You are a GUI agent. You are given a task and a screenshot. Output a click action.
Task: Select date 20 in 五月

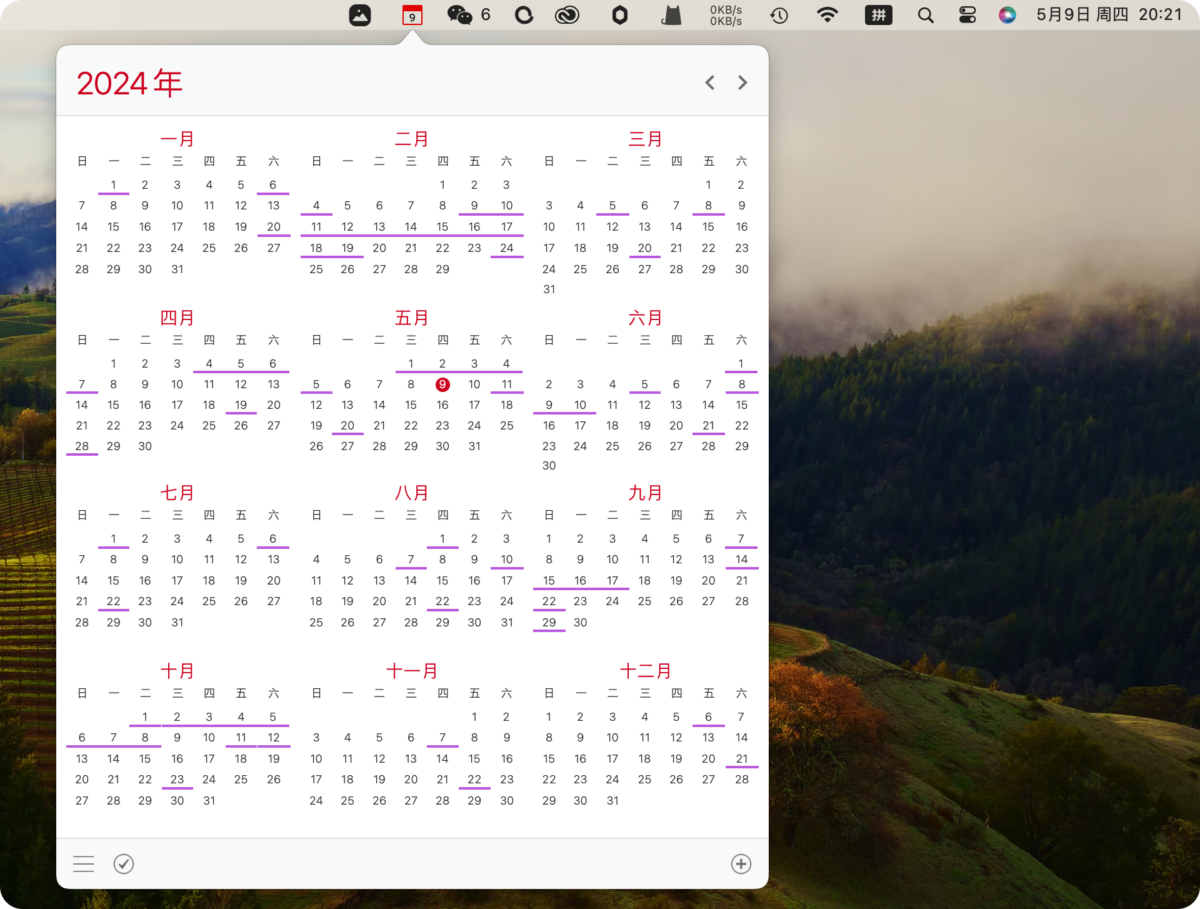(347, 426)
